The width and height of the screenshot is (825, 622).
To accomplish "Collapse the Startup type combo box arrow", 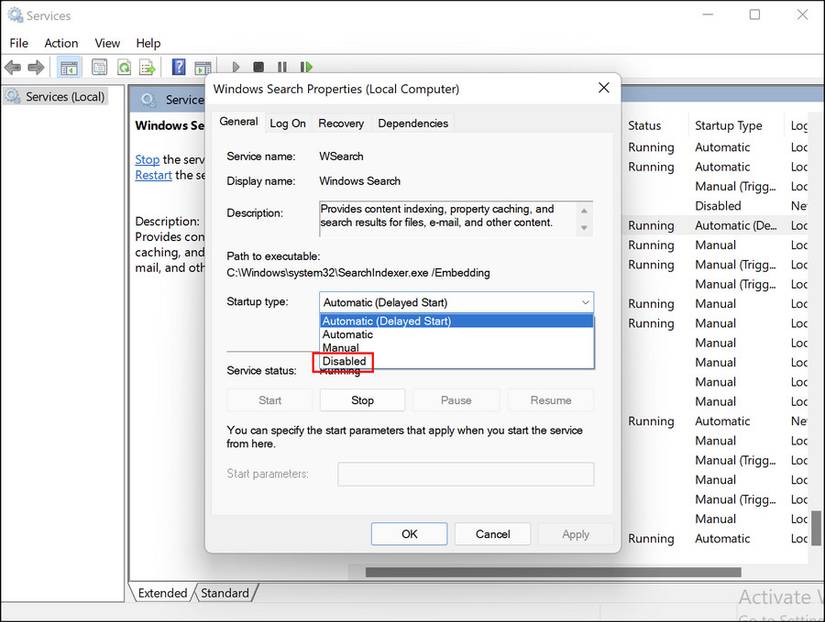I will point(585,302).
